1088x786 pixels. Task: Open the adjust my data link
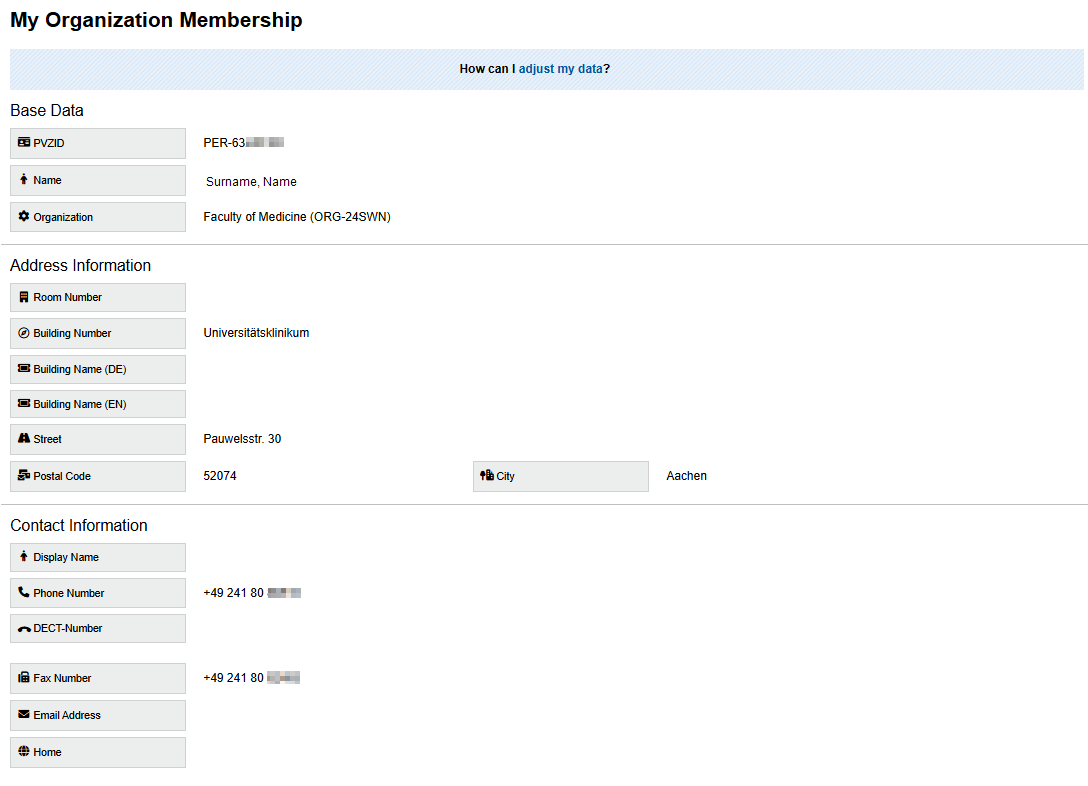pos(562,69)
